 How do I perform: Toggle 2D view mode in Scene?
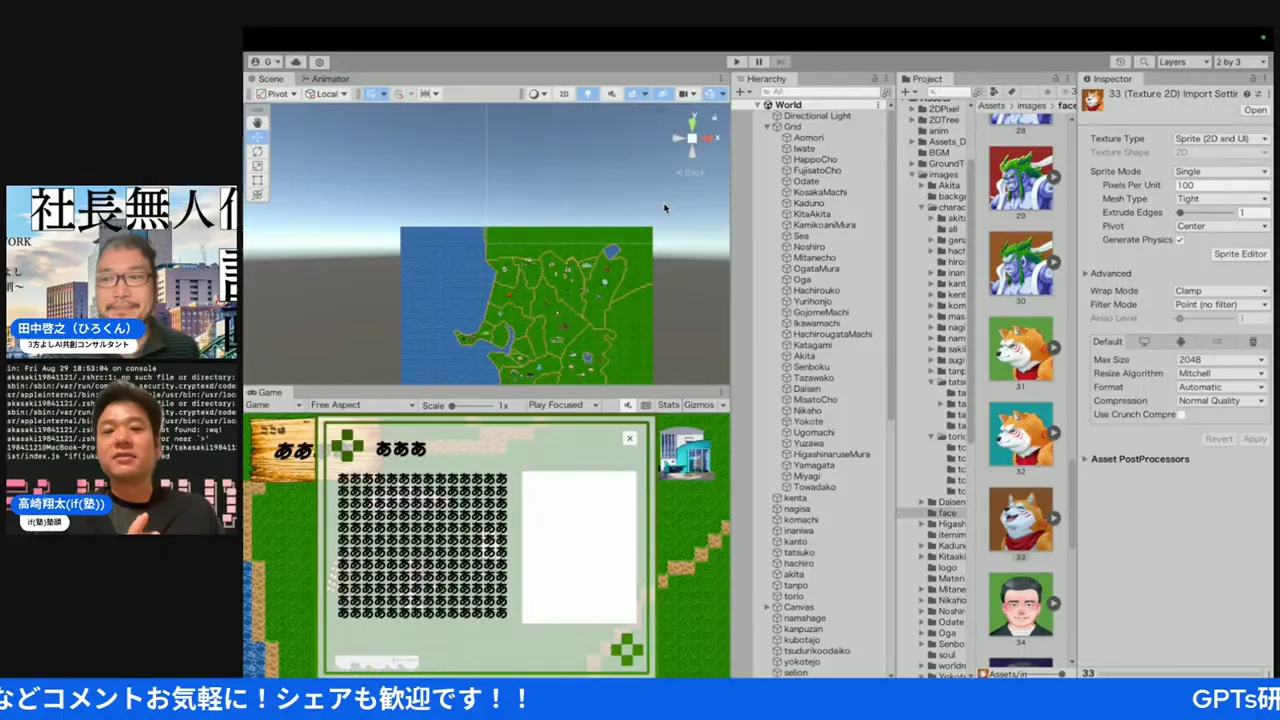pyautogui.click(x=563, y=94)
